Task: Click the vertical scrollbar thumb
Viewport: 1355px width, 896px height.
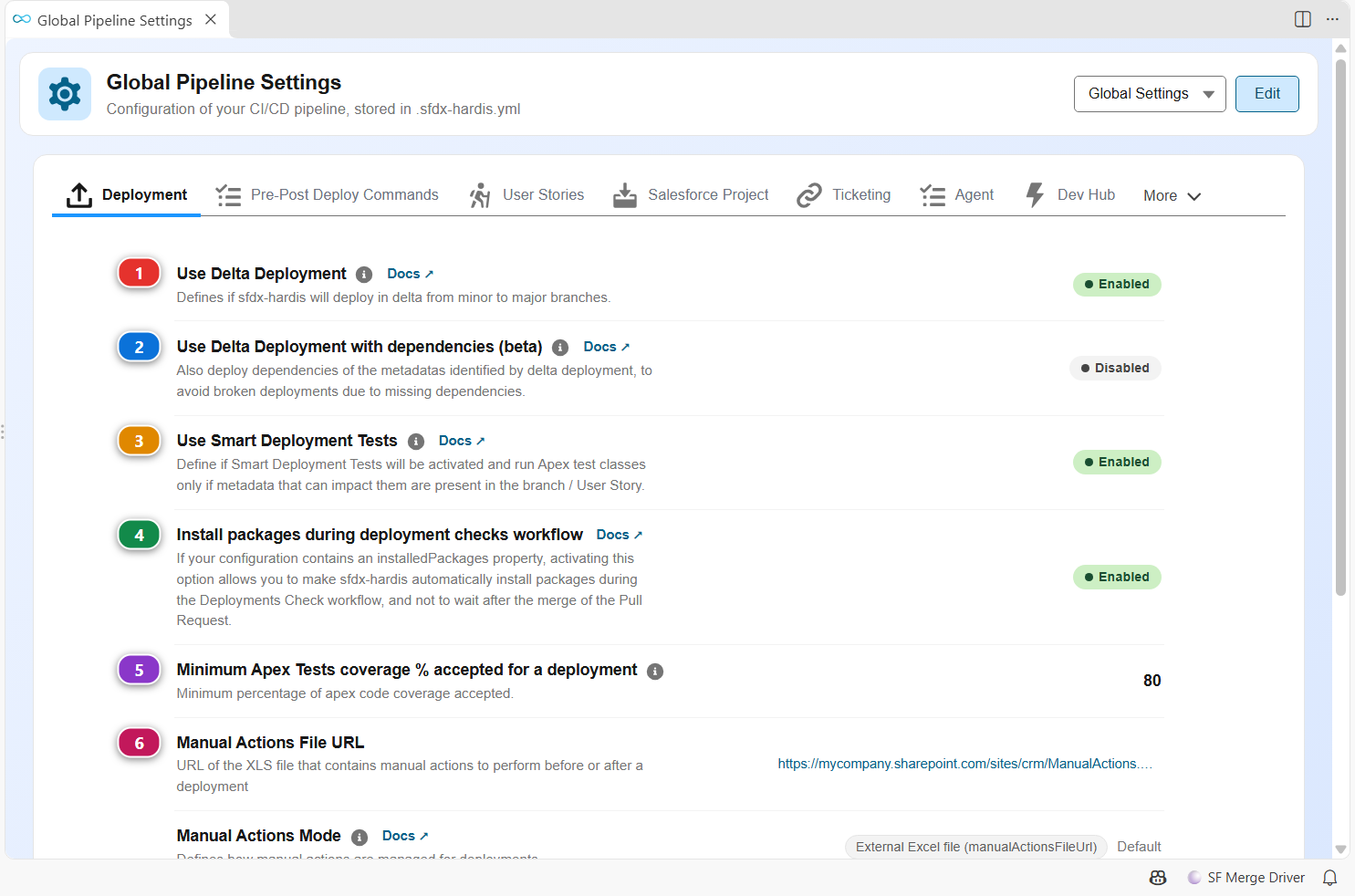Action: tap(1340, 328)
